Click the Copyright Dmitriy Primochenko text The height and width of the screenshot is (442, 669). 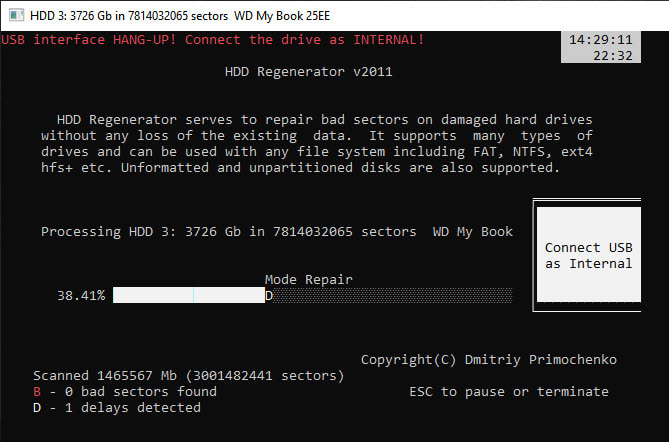(489, 360)
